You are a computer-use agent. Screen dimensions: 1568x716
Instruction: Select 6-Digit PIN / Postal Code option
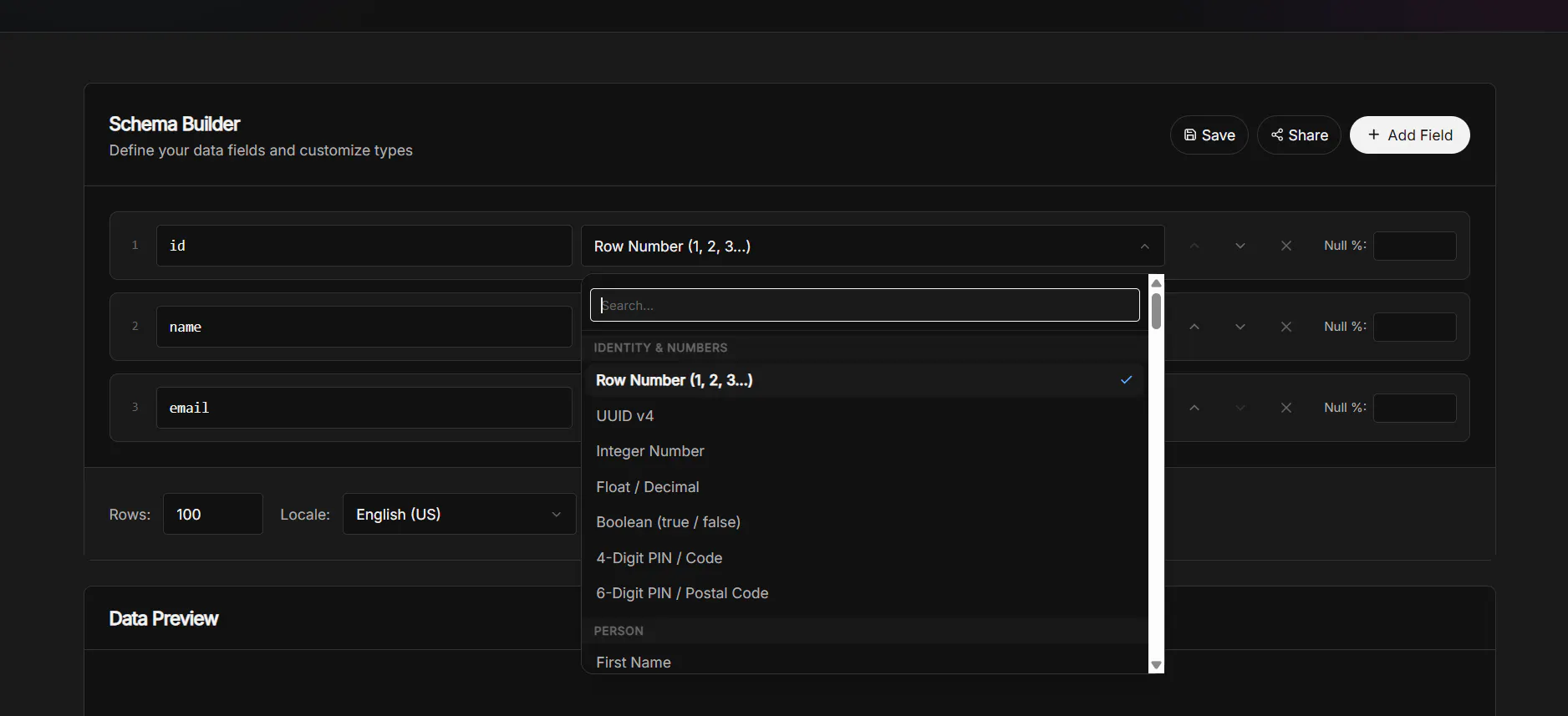[864, 593]
